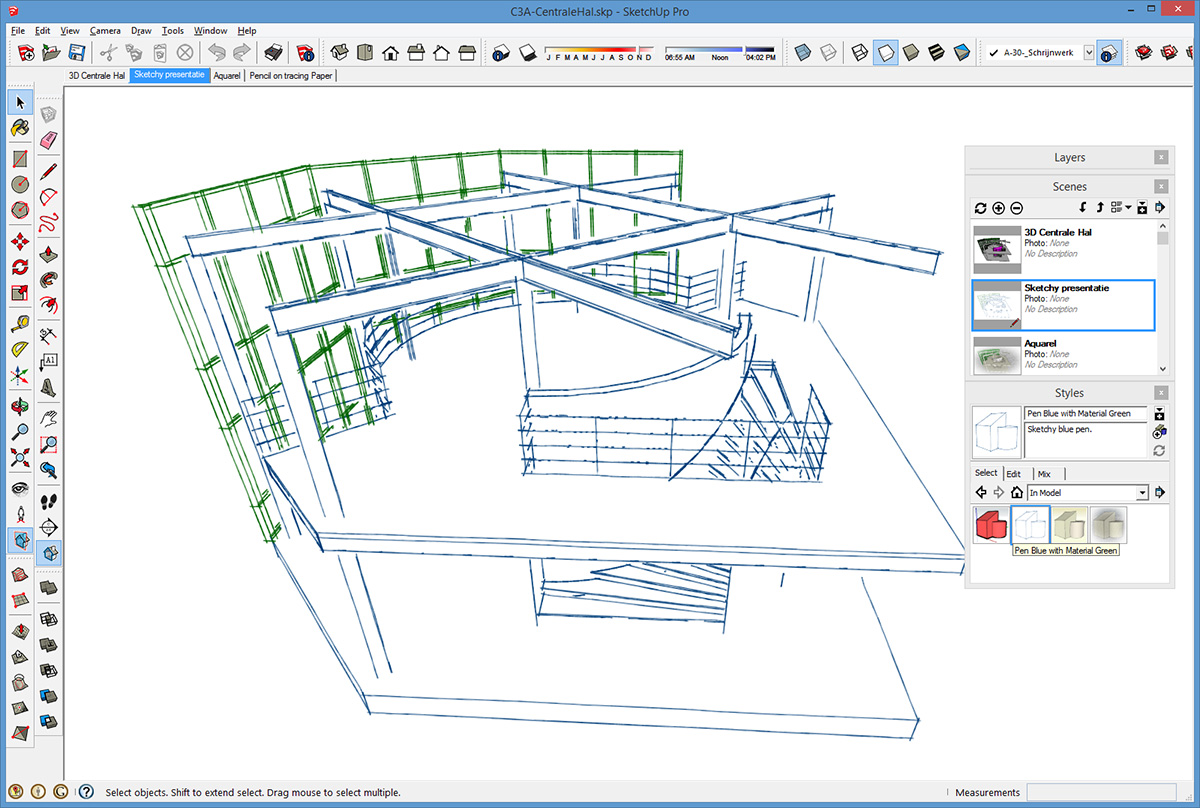Move scene down with arrow button
This screenshot has height=808, width=1200.
(1083, 207)
